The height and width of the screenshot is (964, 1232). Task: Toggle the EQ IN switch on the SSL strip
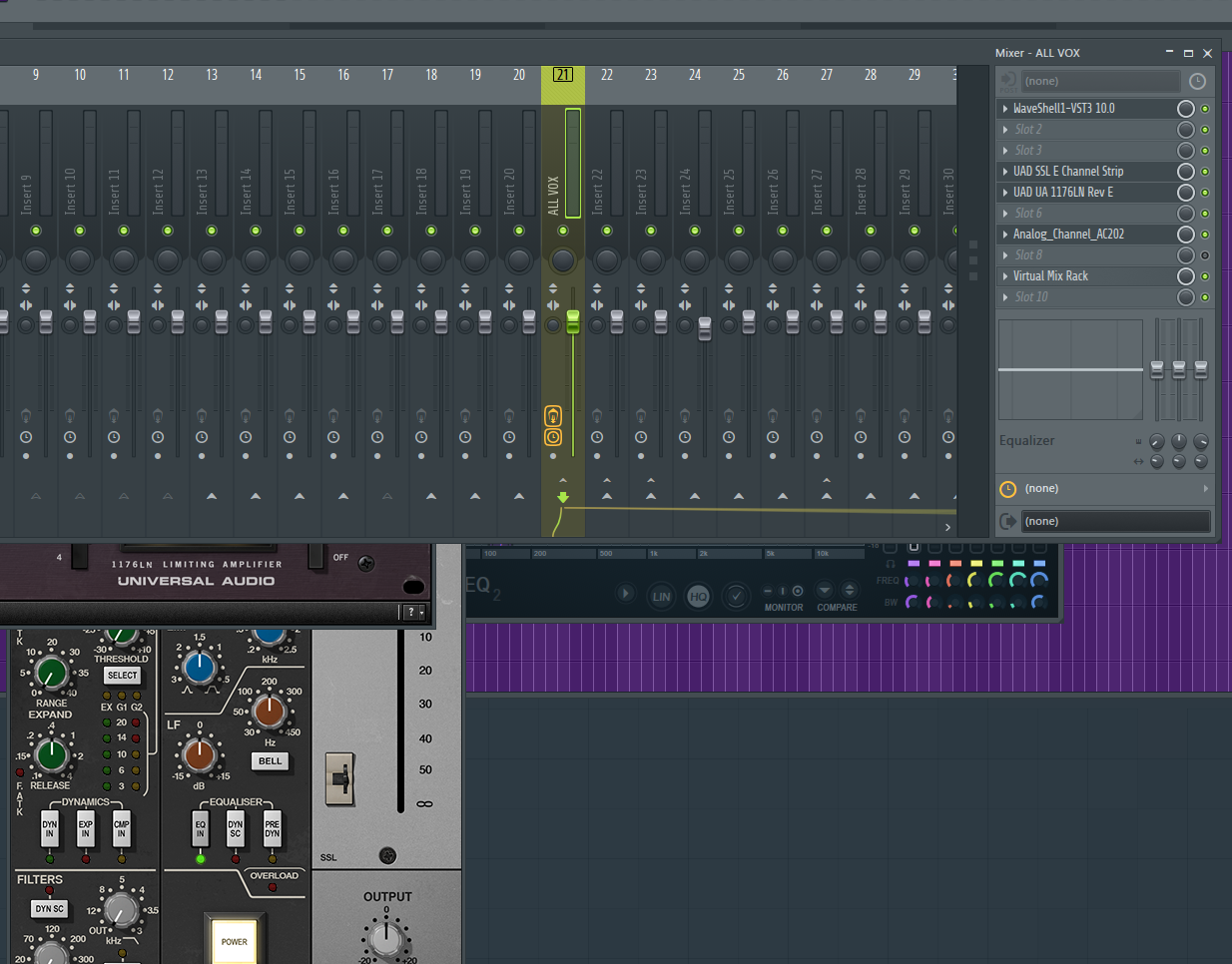pyautogui.click(x=200, y=828)
